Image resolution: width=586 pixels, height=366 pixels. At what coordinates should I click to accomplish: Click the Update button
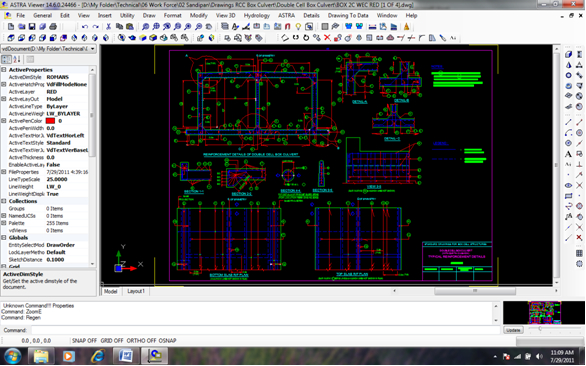point(513,330)
